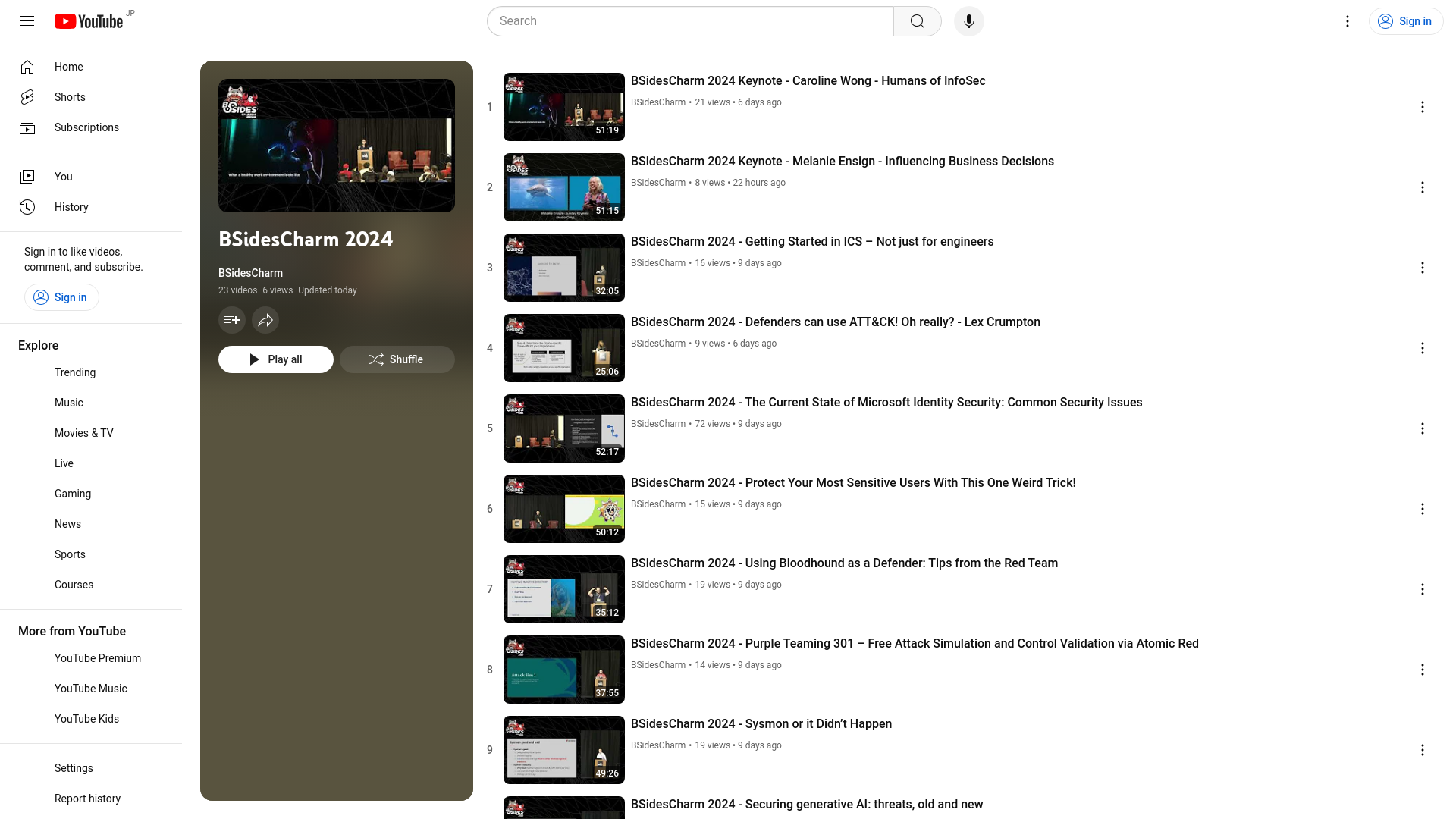Open Getting Started in ICS video
The width and height of the screenshot is (1456, 819).
(x=812, y=242)
